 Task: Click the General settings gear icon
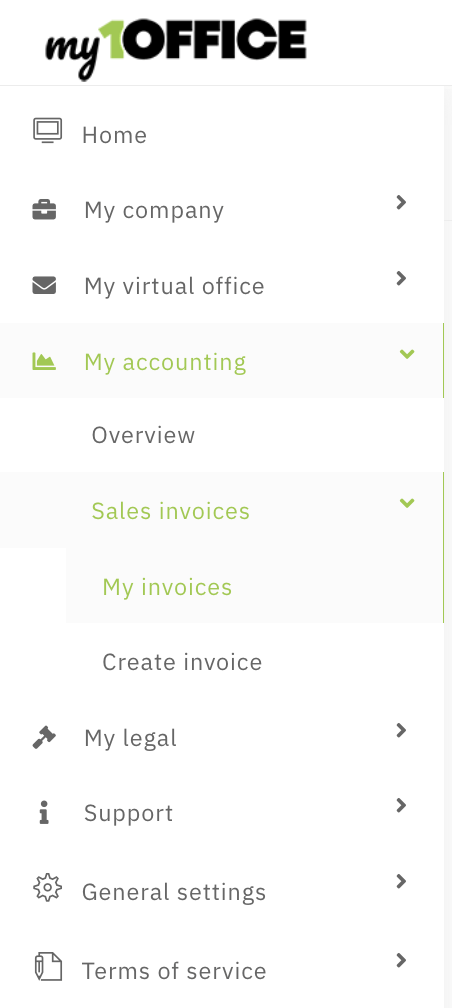[48, 889]
